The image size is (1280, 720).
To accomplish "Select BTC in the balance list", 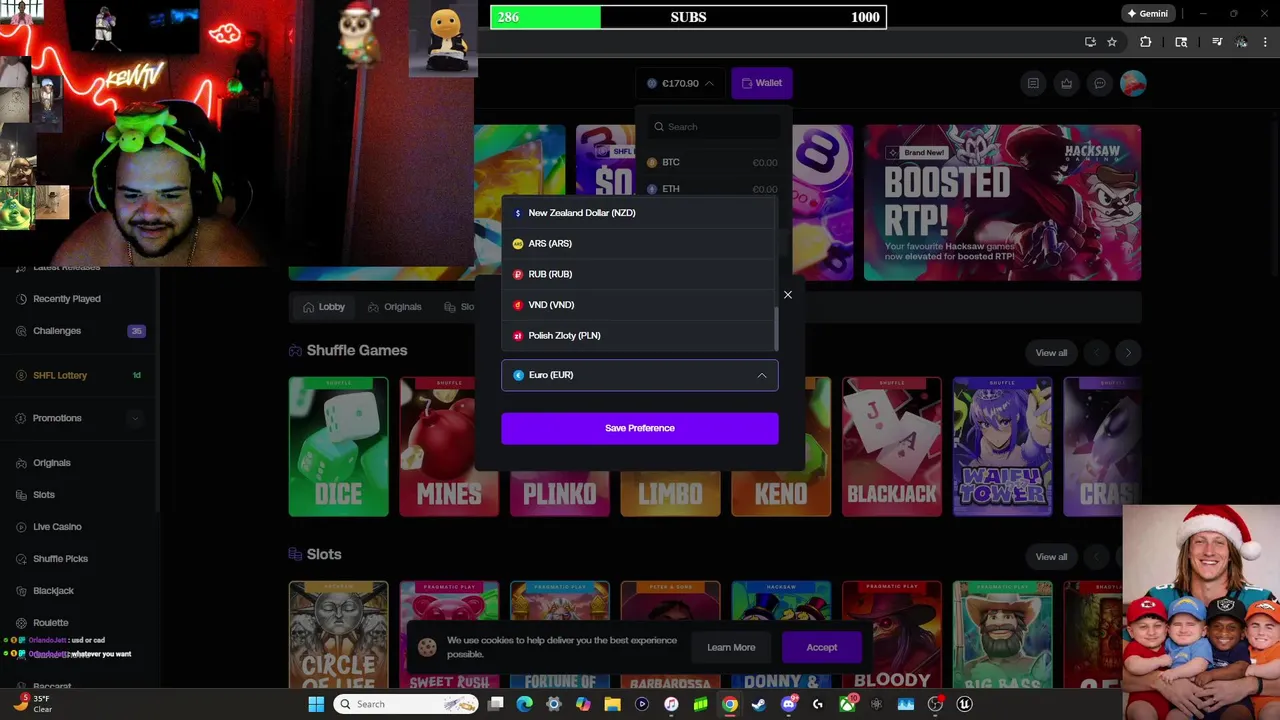I will pos(712,162).
